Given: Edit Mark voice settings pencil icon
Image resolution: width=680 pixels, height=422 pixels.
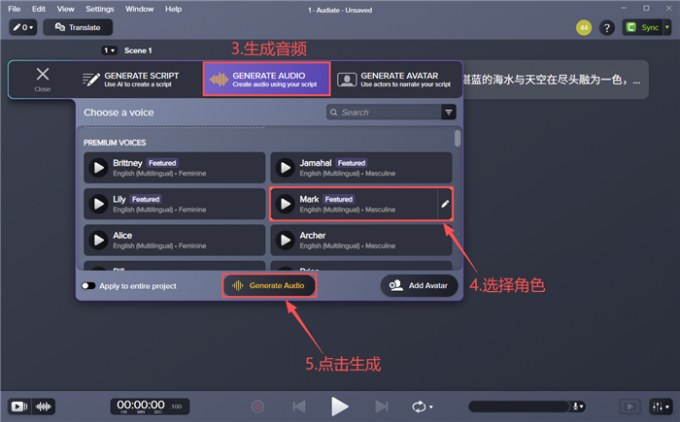Looking at the screenshot, I should [445, 204].
